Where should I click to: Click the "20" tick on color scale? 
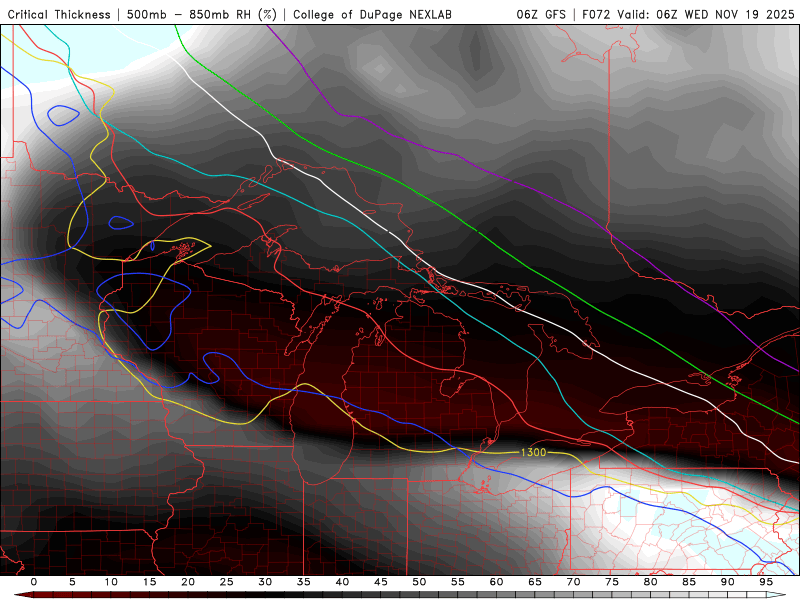[188, 582]
